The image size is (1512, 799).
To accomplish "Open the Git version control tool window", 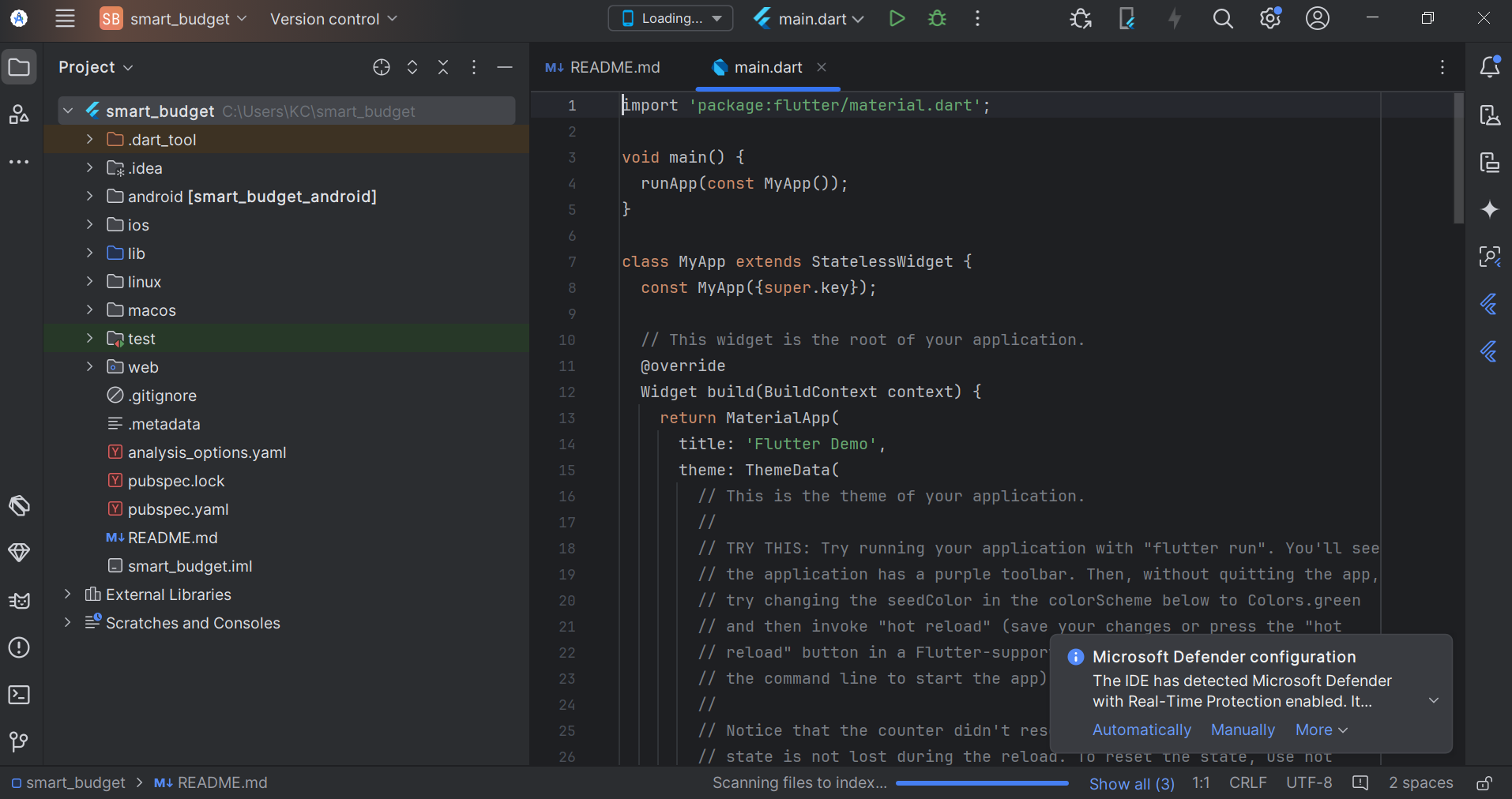I will (19, 741).
